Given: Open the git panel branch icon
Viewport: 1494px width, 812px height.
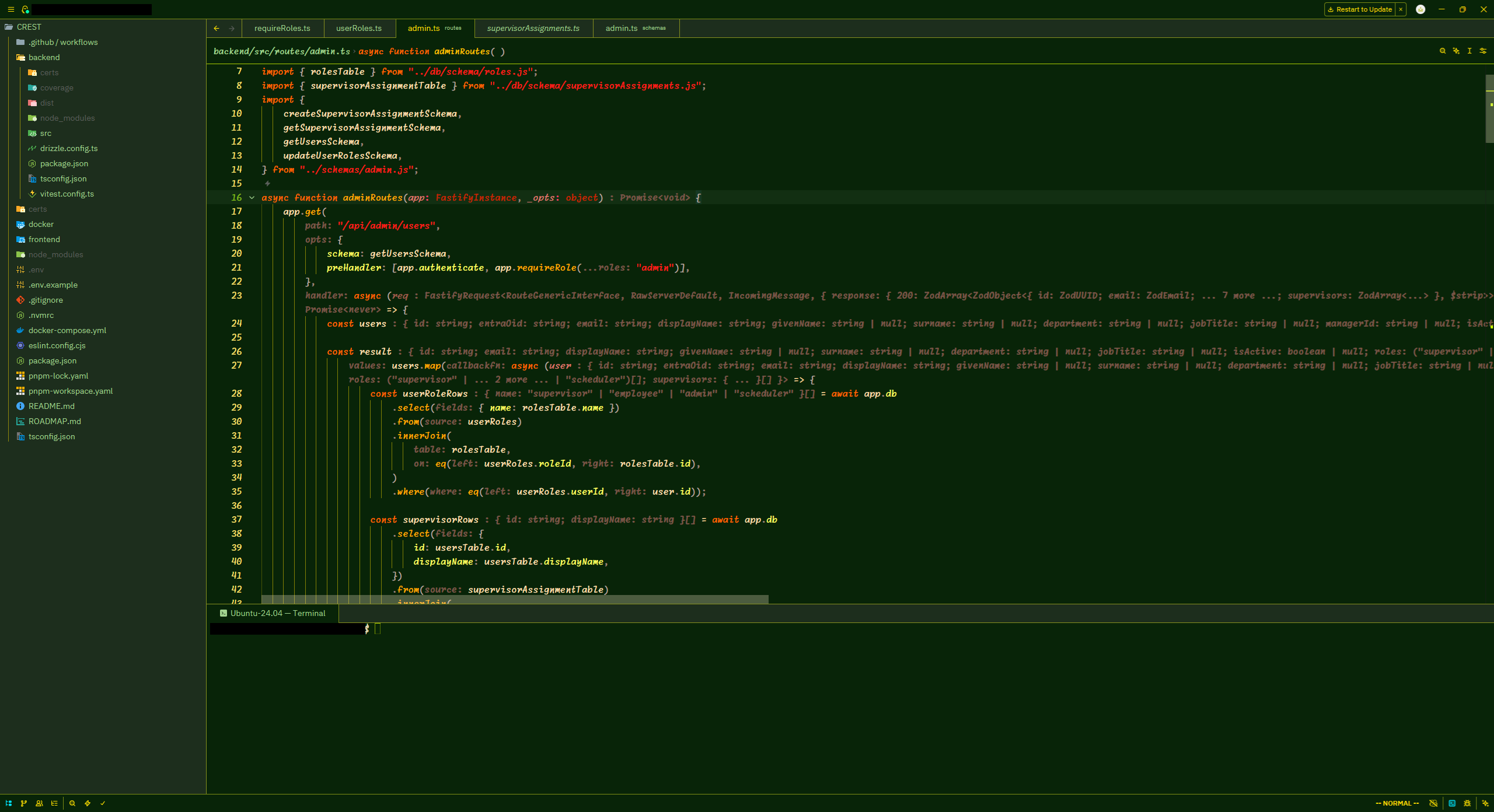Looking at the screenshot, I should click(x=24, y=803).
